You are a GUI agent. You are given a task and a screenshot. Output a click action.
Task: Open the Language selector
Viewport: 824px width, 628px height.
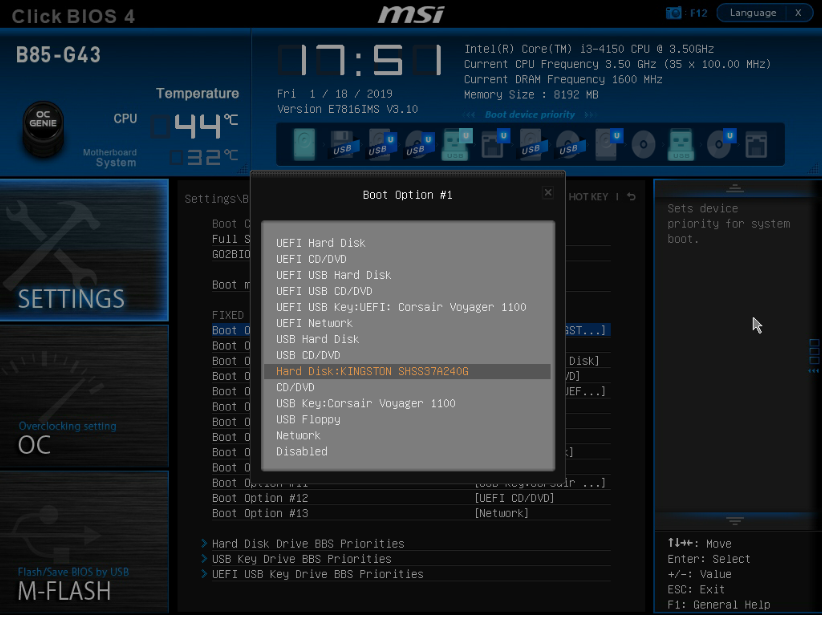click(753, 13)
